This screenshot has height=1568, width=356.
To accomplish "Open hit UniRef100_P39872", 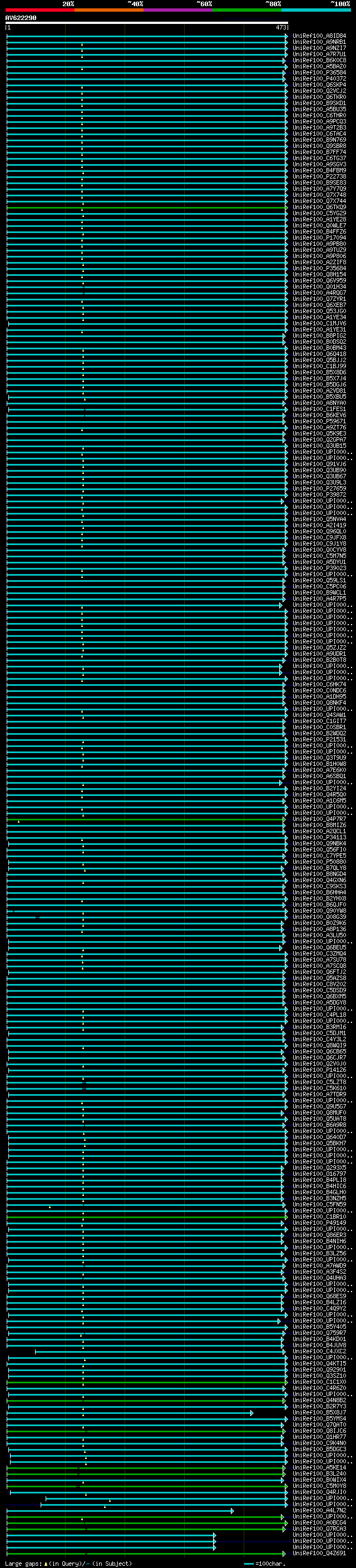I will [x=319, y=495].
